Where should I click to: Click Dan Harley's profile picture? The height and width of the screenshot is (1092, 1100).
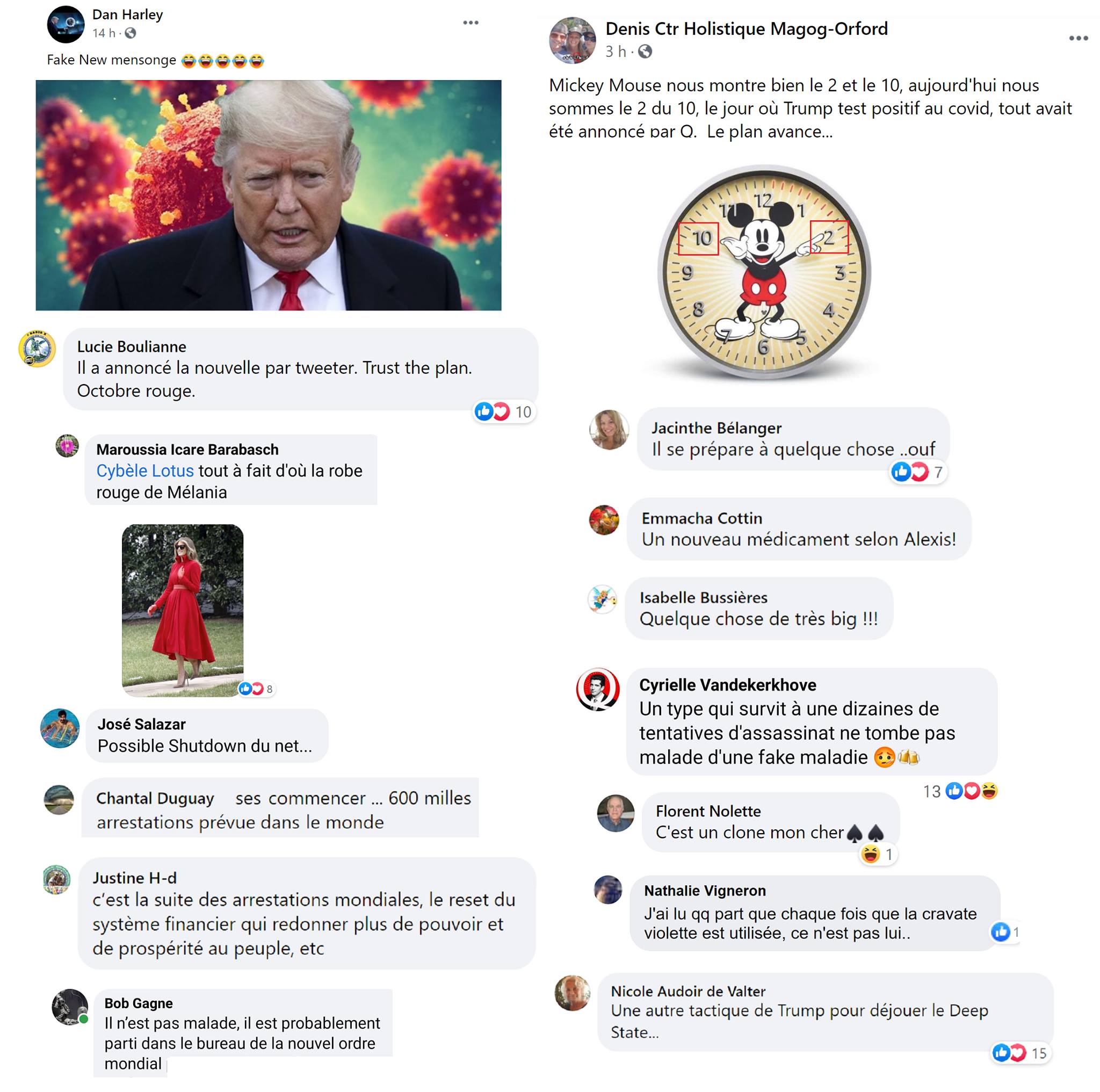pyautogui.click(x=66, y=25)
